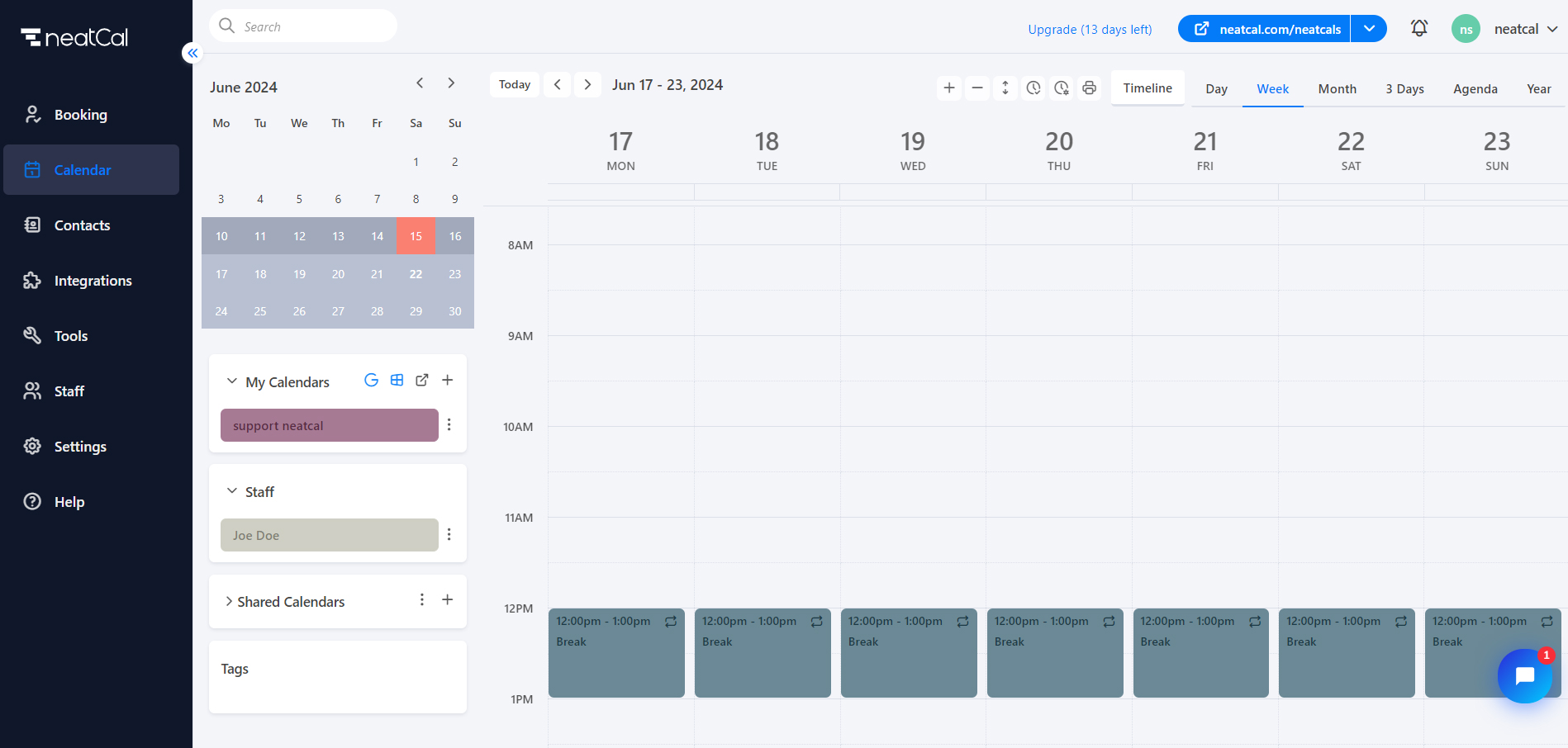Go to next month in mini calendar

click(x=451, y=83)
